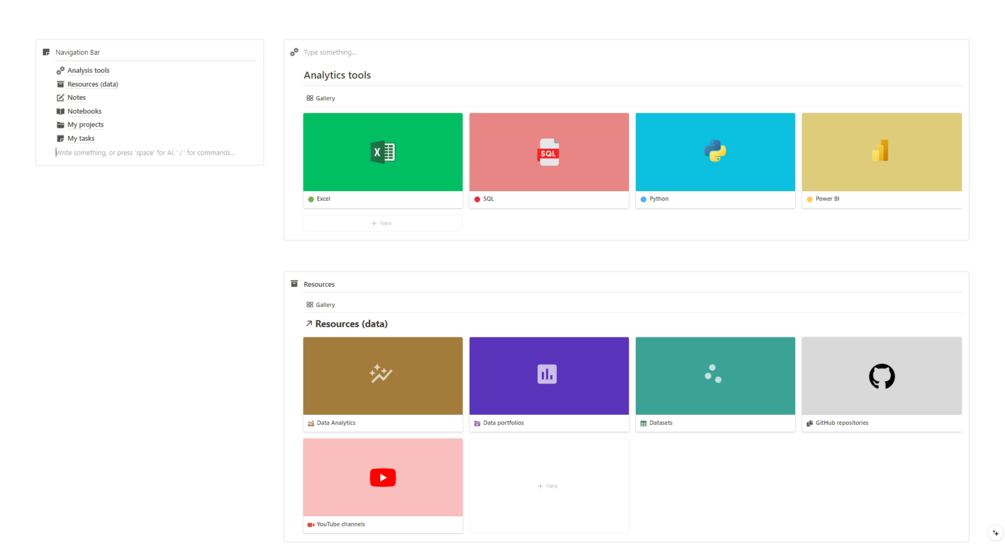Screen dimensions: 1005x548
Task: Go to the Notes page link
Action: [x=76, y=97]
